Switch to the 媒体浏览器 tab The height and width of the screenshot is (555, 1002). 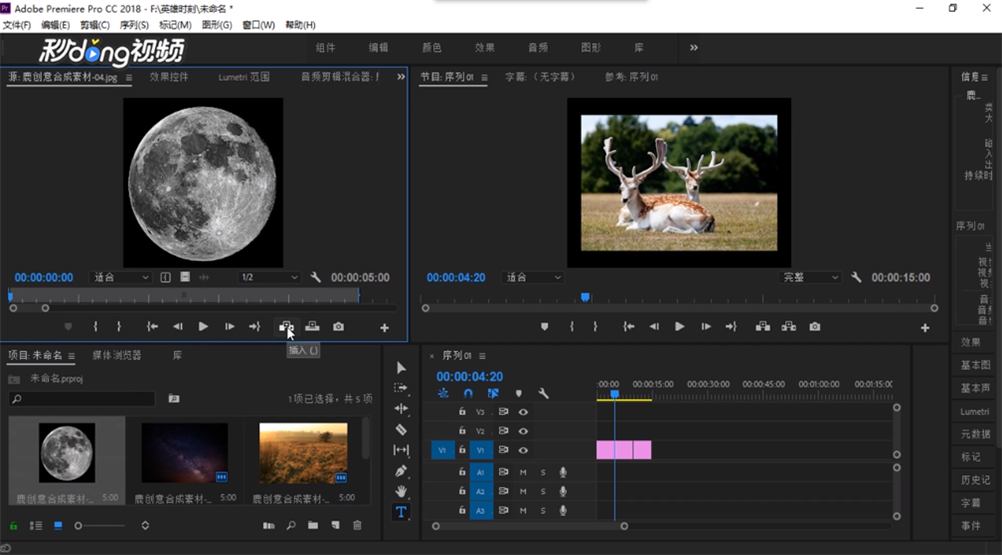point(116,355)
